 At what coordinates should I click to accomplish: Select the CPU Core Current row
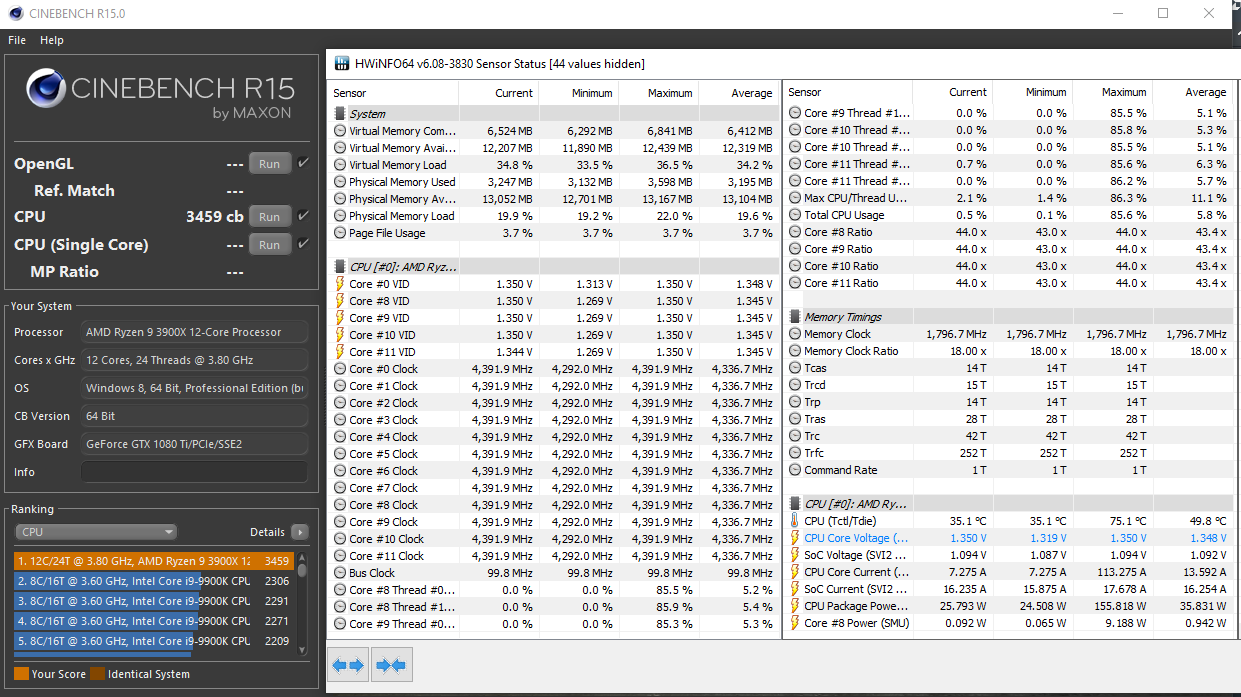coord(1009,572)
